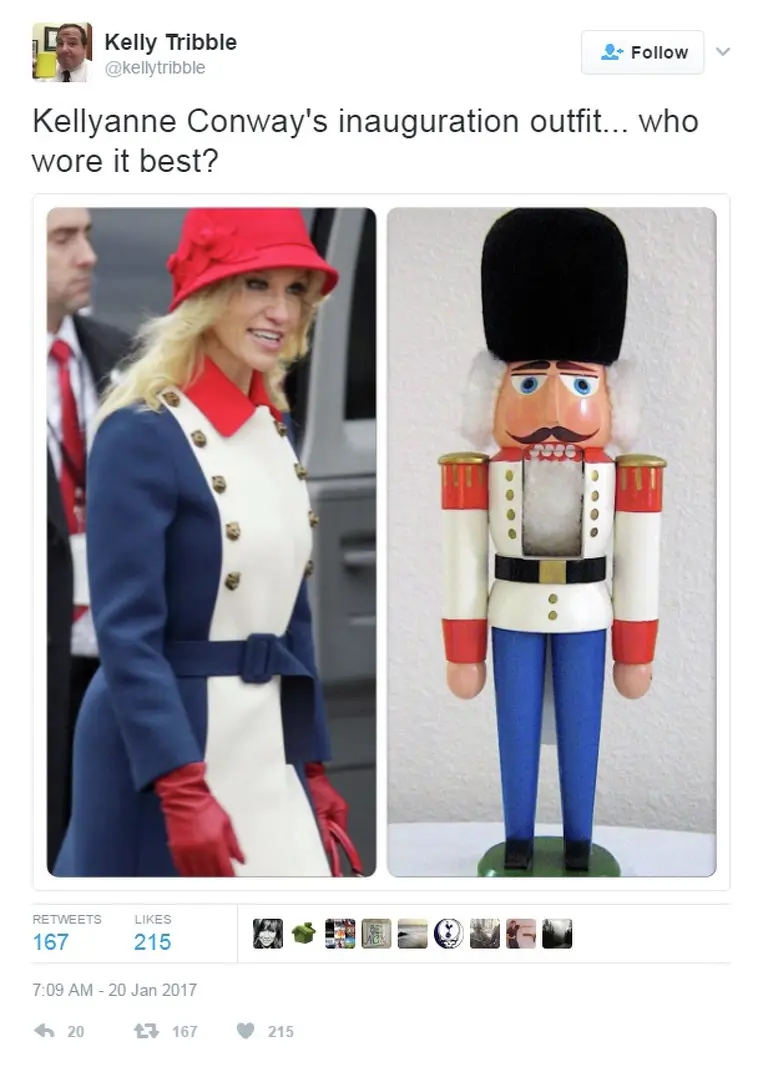This screenshot has height=1072, width=768.
Task: Click the reply arrow icon
Action: tap(44, 1030)
